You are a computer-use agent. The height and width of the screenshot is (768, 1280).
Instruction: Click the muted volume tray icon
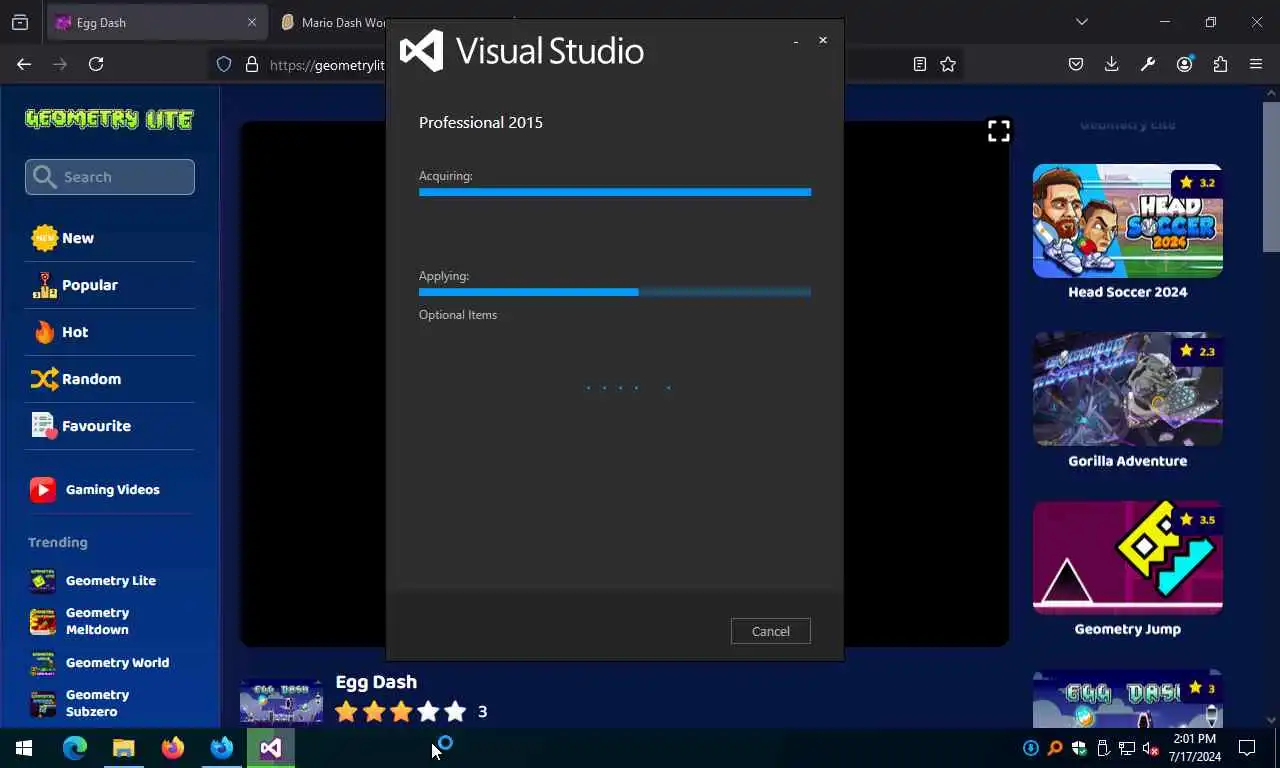[x=1151, y=748]
